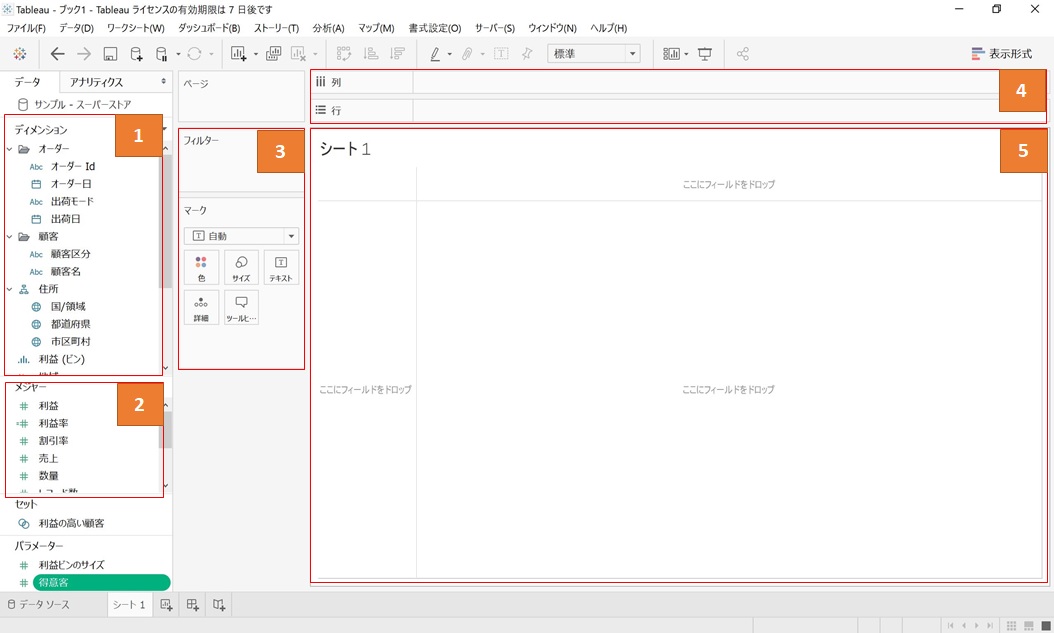Open the マップ(M) menu

(376, 28)
